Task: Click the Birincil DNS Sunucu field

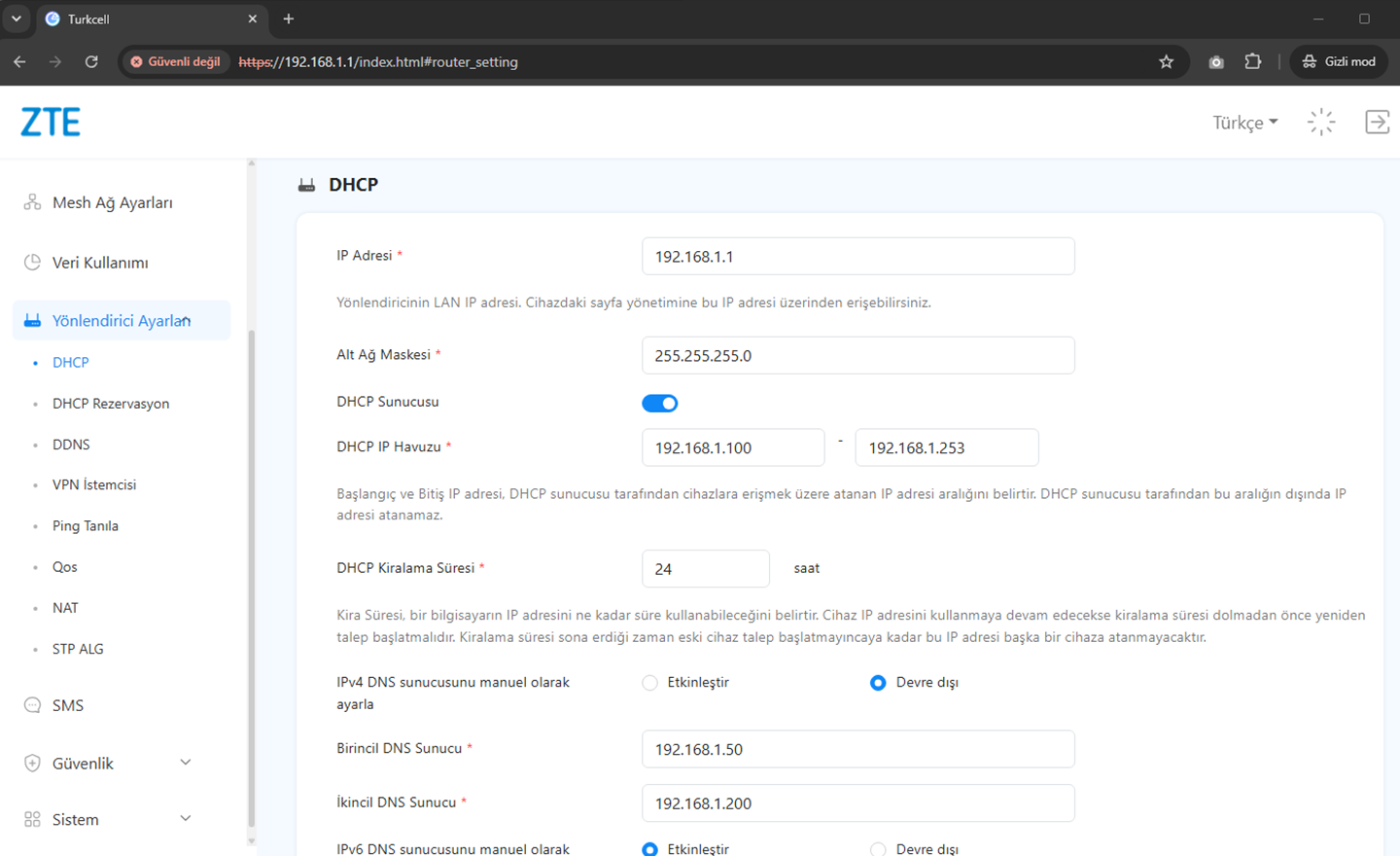Action: coord(858,749)
